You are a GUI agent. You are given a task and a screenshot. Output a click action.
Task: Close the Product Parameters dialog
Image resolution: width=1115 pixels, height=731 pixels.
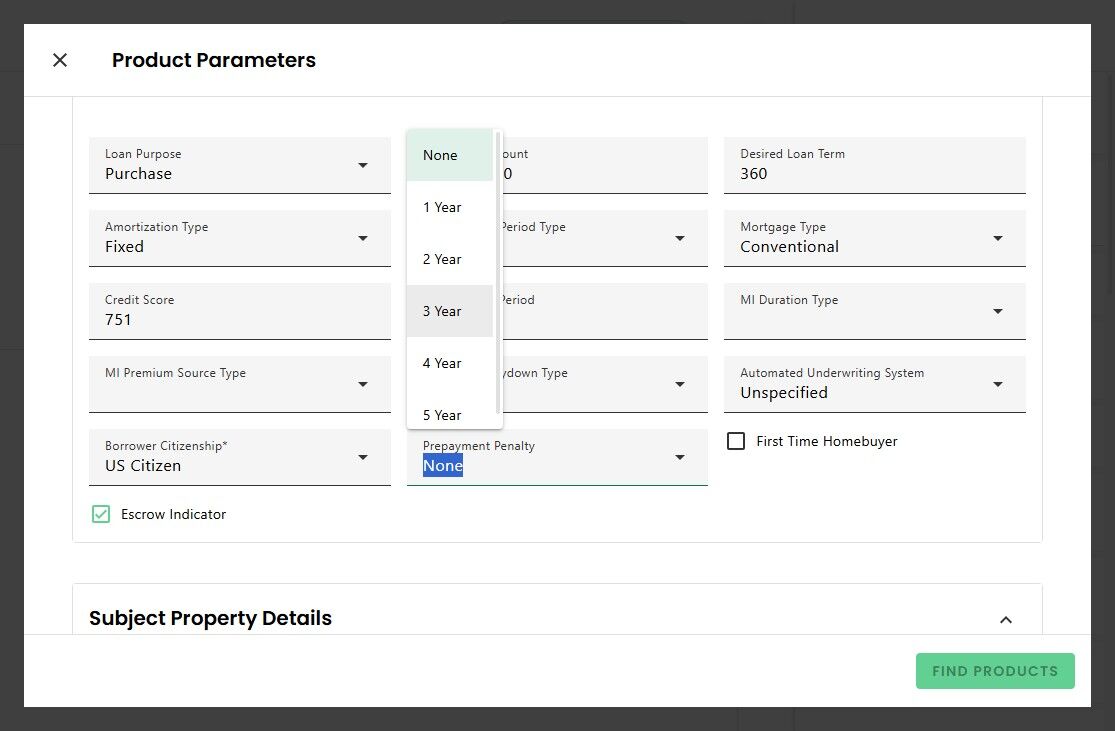[x=60, y=60]
